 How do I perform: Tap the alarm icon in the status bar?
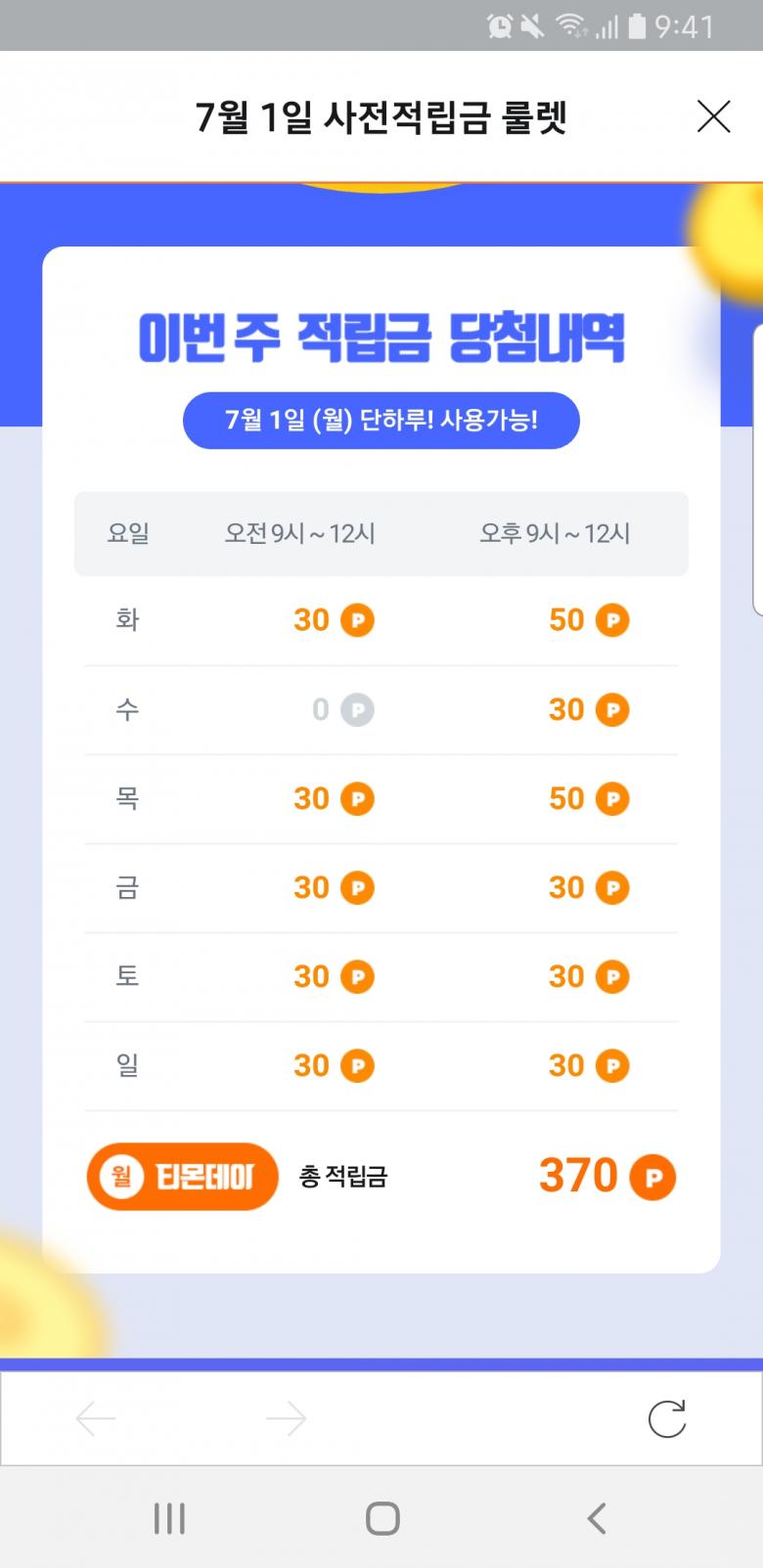tap(500, 26)
